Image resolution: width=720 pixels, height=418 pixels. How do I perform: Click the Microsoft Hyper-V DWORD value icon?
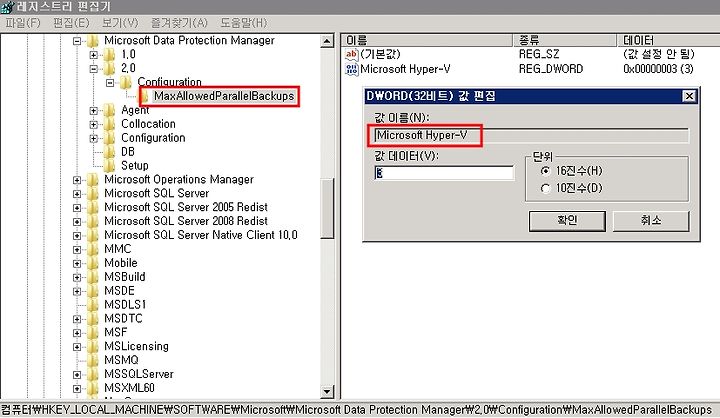coord(351,69)
